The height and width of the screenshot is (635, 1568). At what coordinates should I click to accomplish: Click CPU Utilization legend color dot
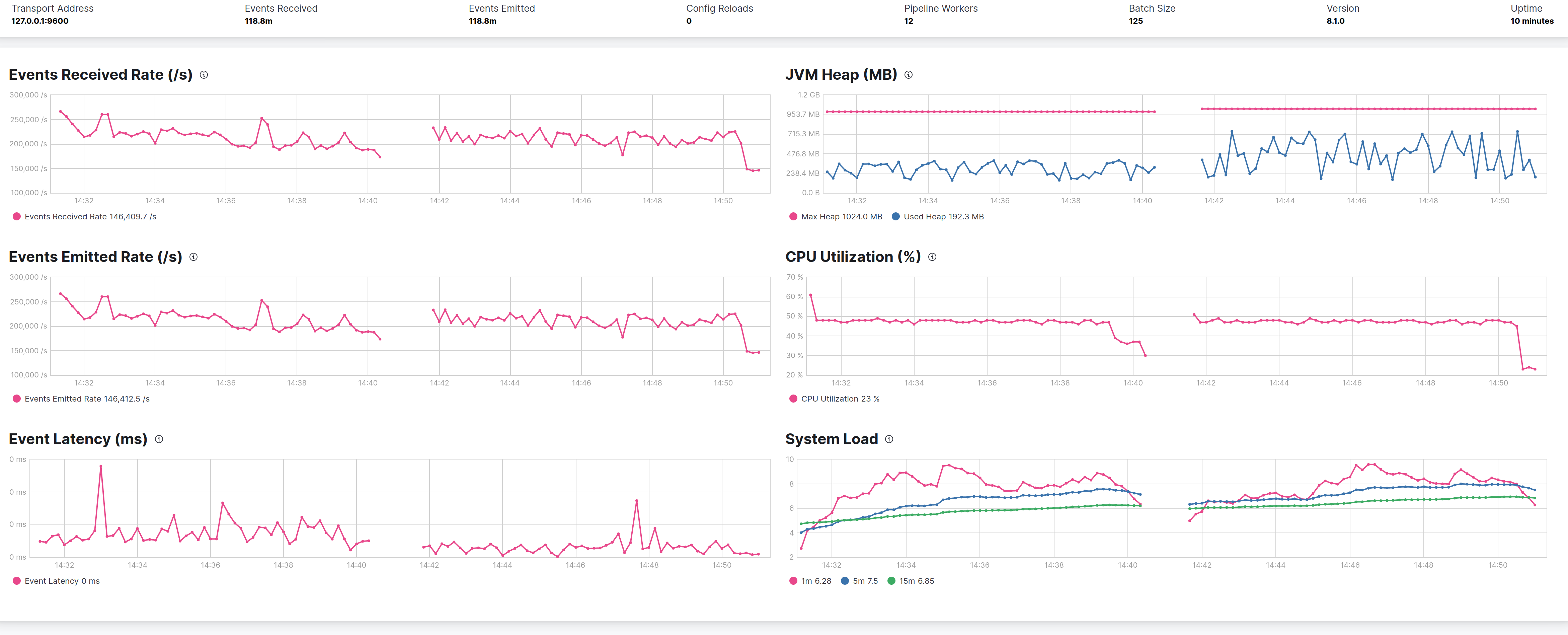(x=793, y=399)
